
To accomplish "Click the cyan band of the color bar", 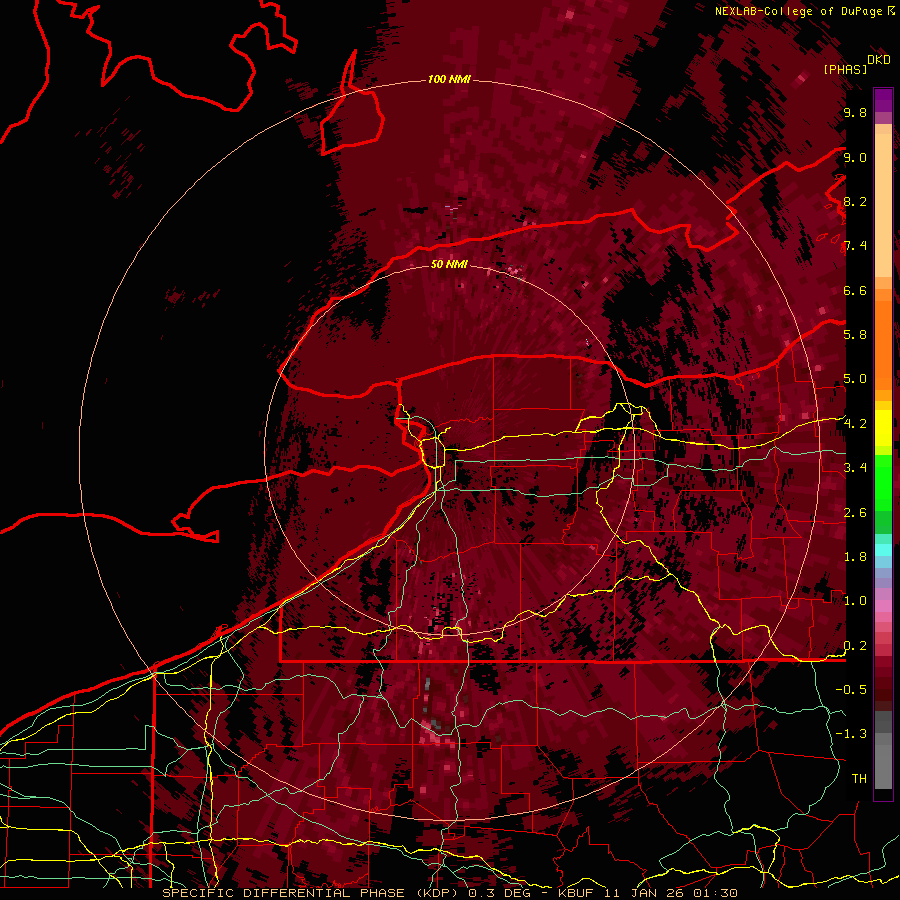I will [883, 550].
